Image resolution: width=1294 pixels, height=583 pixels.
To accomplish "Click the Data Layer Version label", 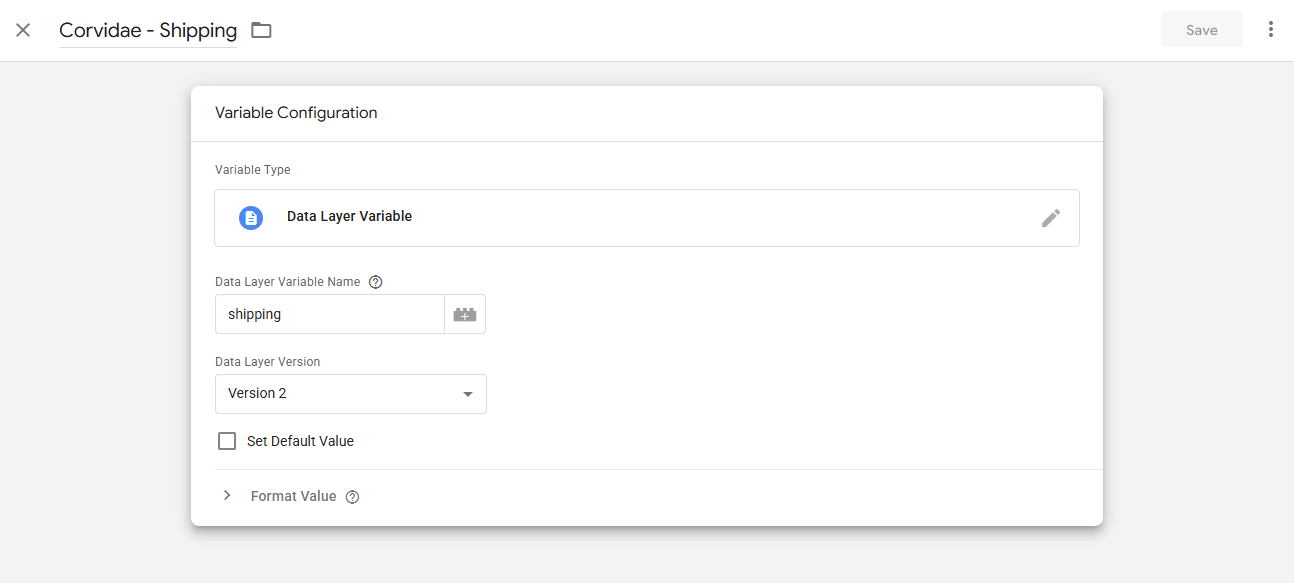I will tap(267, 362).
